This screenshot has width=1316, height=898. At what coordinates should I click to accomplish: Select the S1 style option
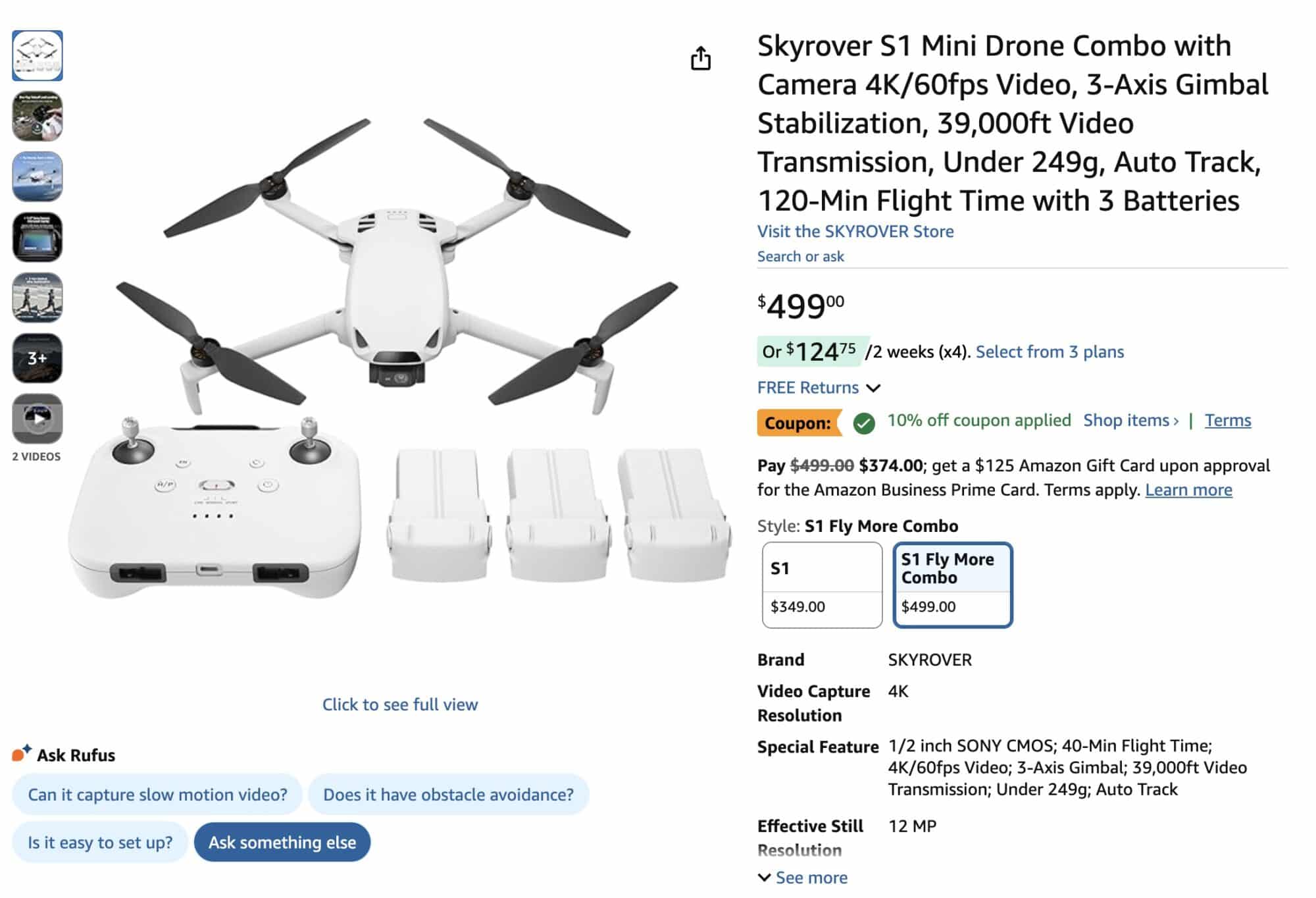(822, 583)
